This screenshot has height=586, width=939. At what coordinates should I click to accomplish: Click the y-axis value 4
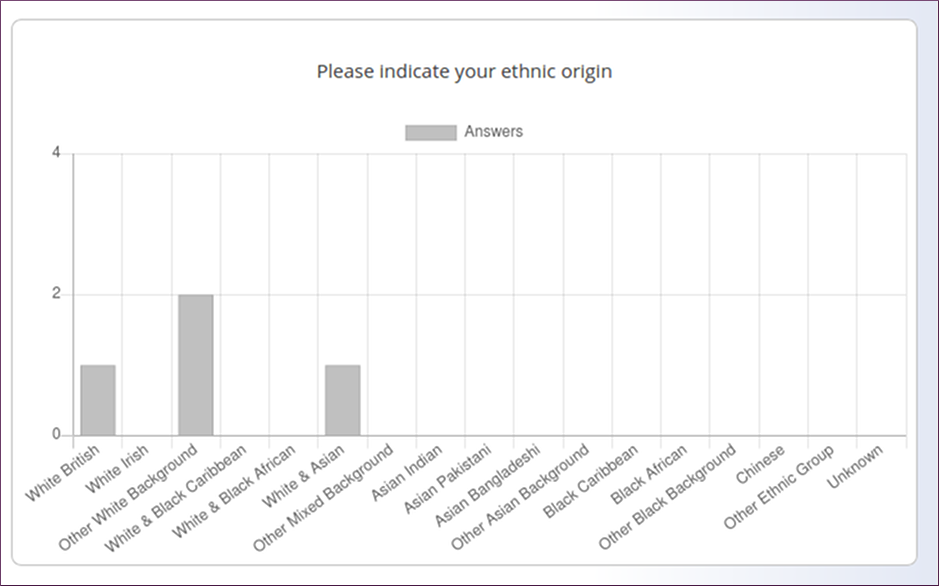[x=56, y=153]
